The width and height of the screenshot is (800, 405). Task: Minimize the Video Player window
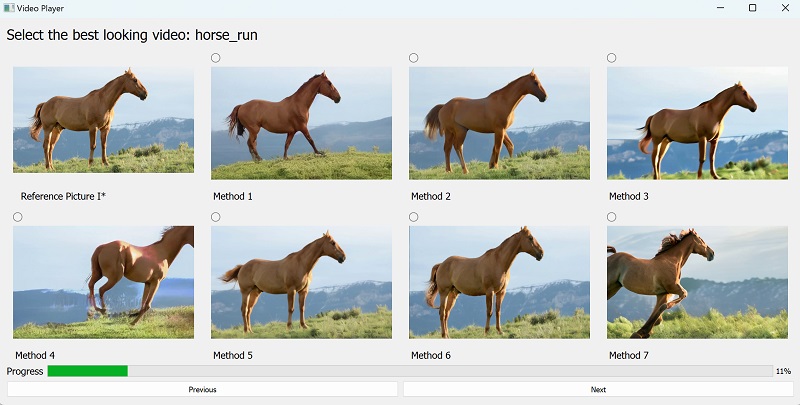(720, 8)
